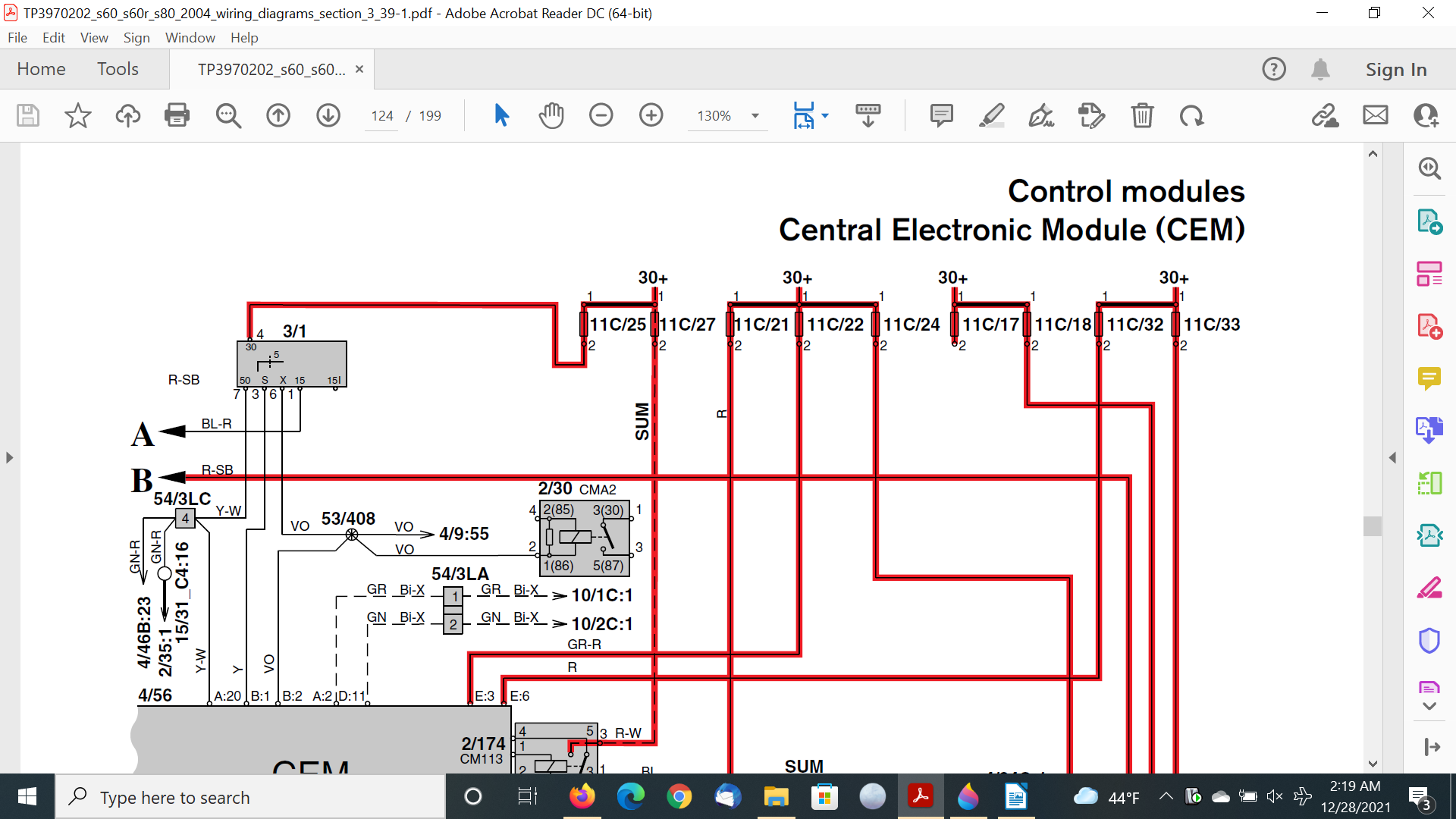Click the Zoom out minus icon
The height and width of the screenshot is (819, 1456).
tap(601, 115)
